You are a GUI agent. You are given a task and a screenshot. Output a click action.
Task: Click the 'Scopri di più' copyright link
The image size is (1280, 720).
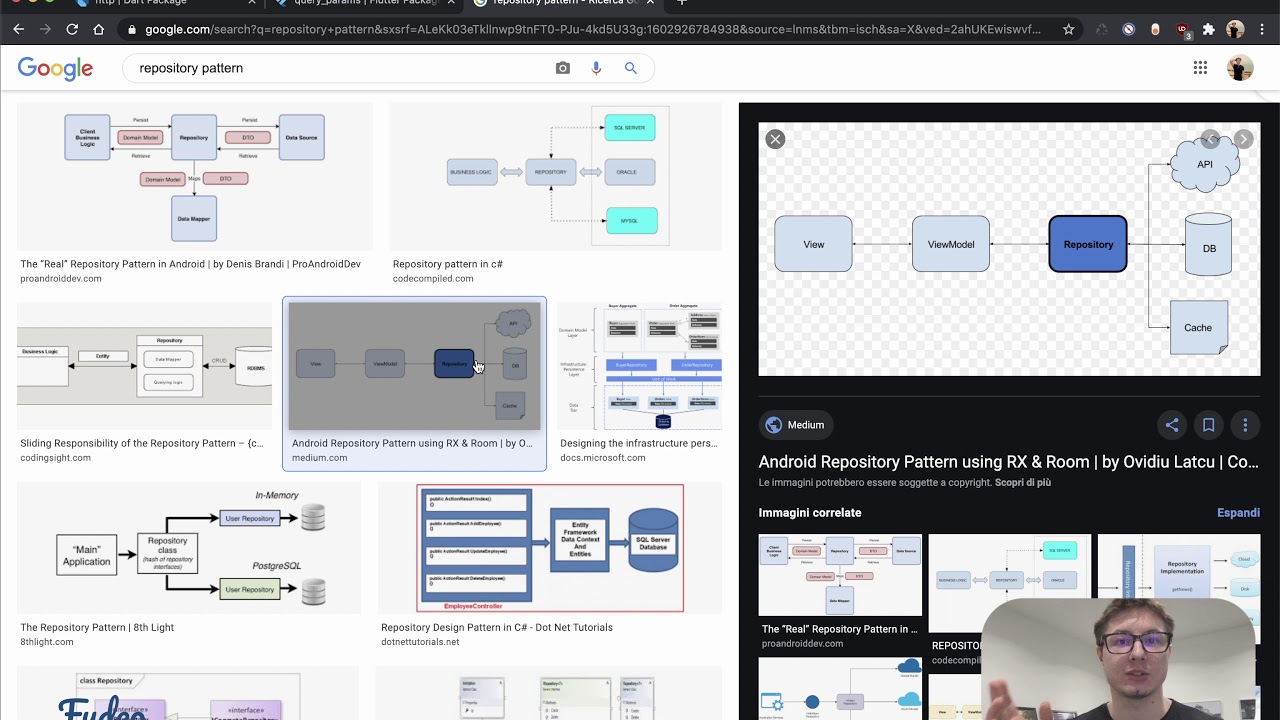pos(1023,483)
